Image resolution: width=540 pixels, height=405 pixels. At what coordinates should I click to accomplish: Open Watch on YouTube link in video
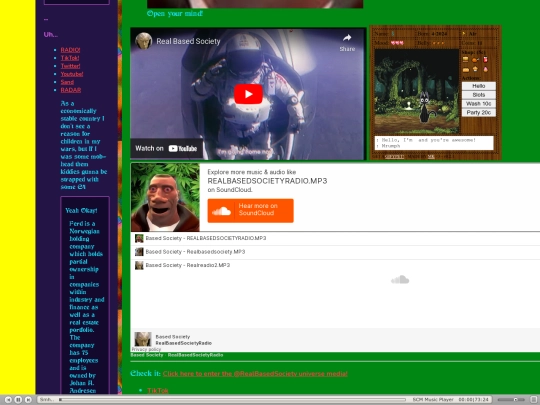(166, 148)
